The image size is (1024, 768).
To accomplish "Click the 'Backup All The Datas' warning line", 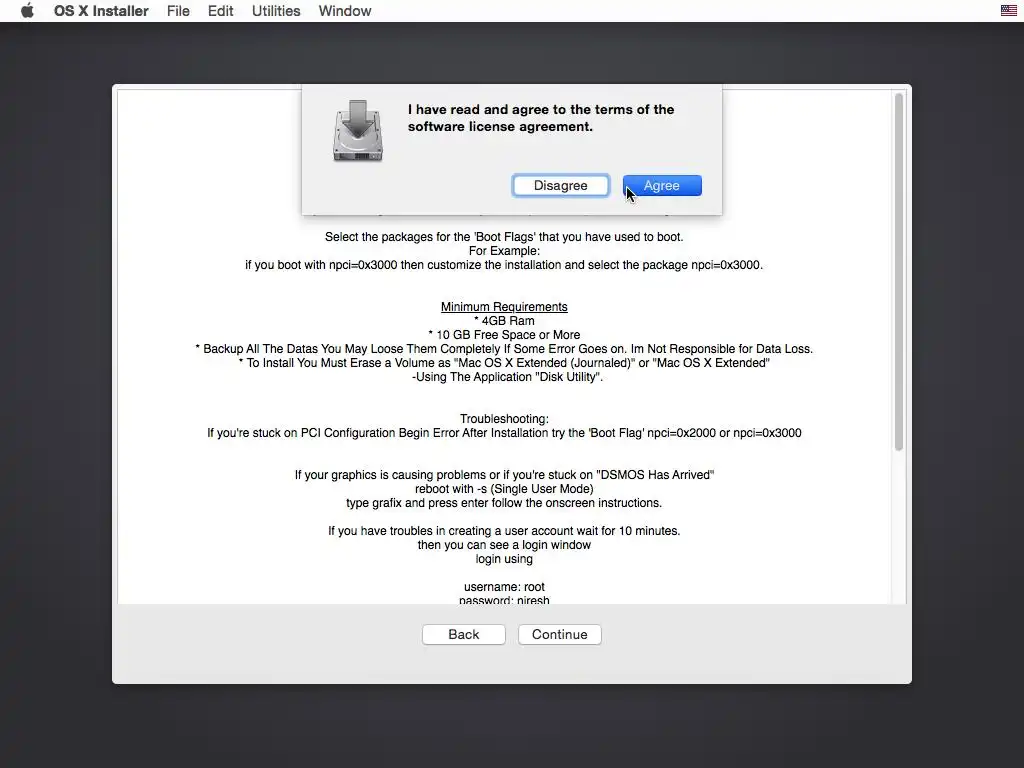I will click(x=504, y=349).
